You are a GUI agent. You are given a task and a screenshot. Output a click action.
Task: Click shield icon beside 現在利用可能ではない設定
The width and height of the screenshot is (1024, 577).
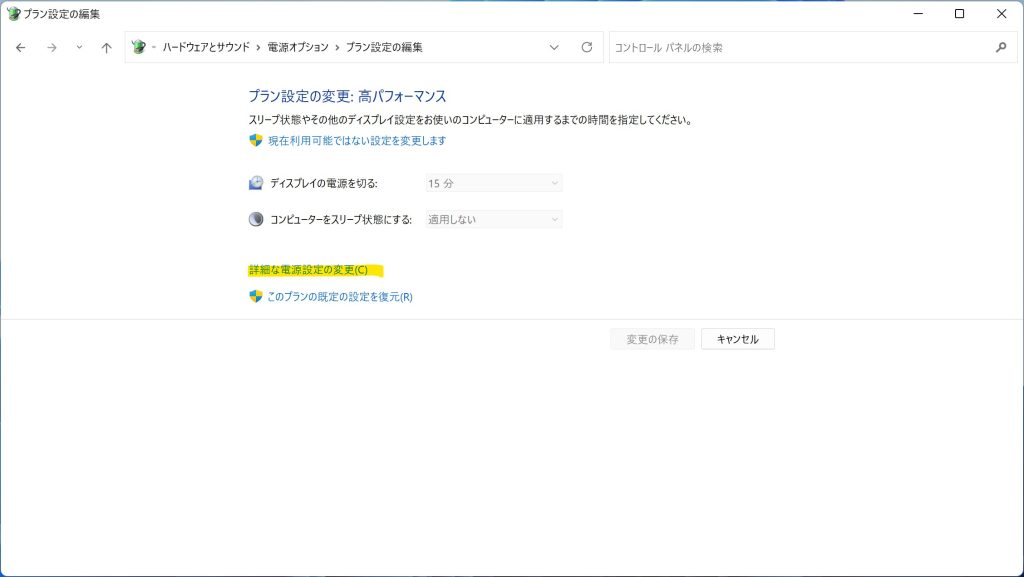click(x=256, y=140)
